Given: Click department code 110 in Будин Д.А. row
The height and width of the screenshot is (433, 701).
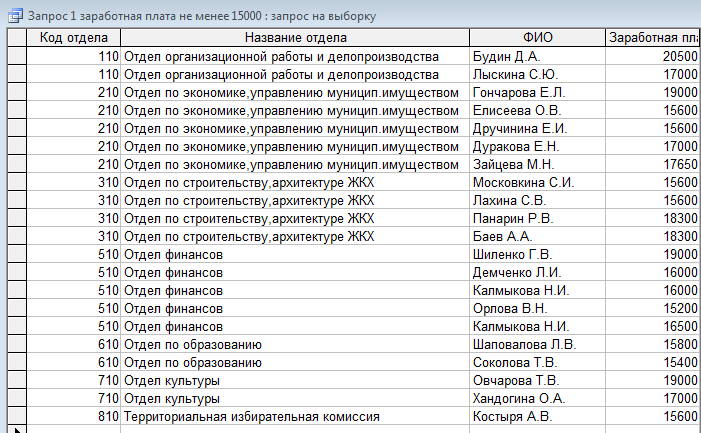Looking at the screenshot, I should 74,56.
